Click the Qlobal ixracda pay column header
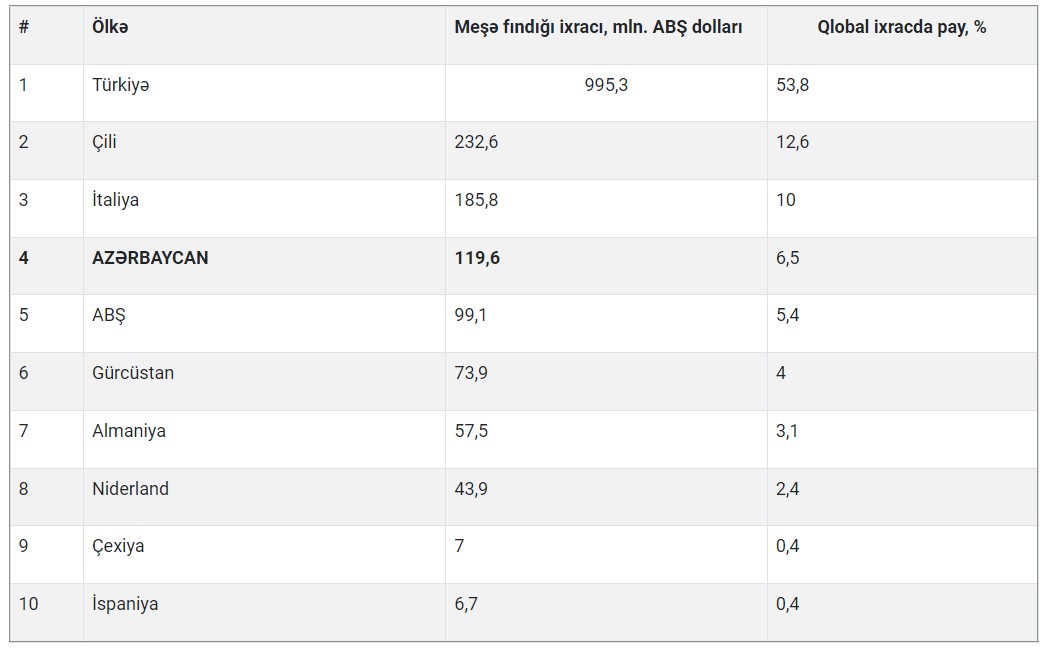 coord(901,28)
